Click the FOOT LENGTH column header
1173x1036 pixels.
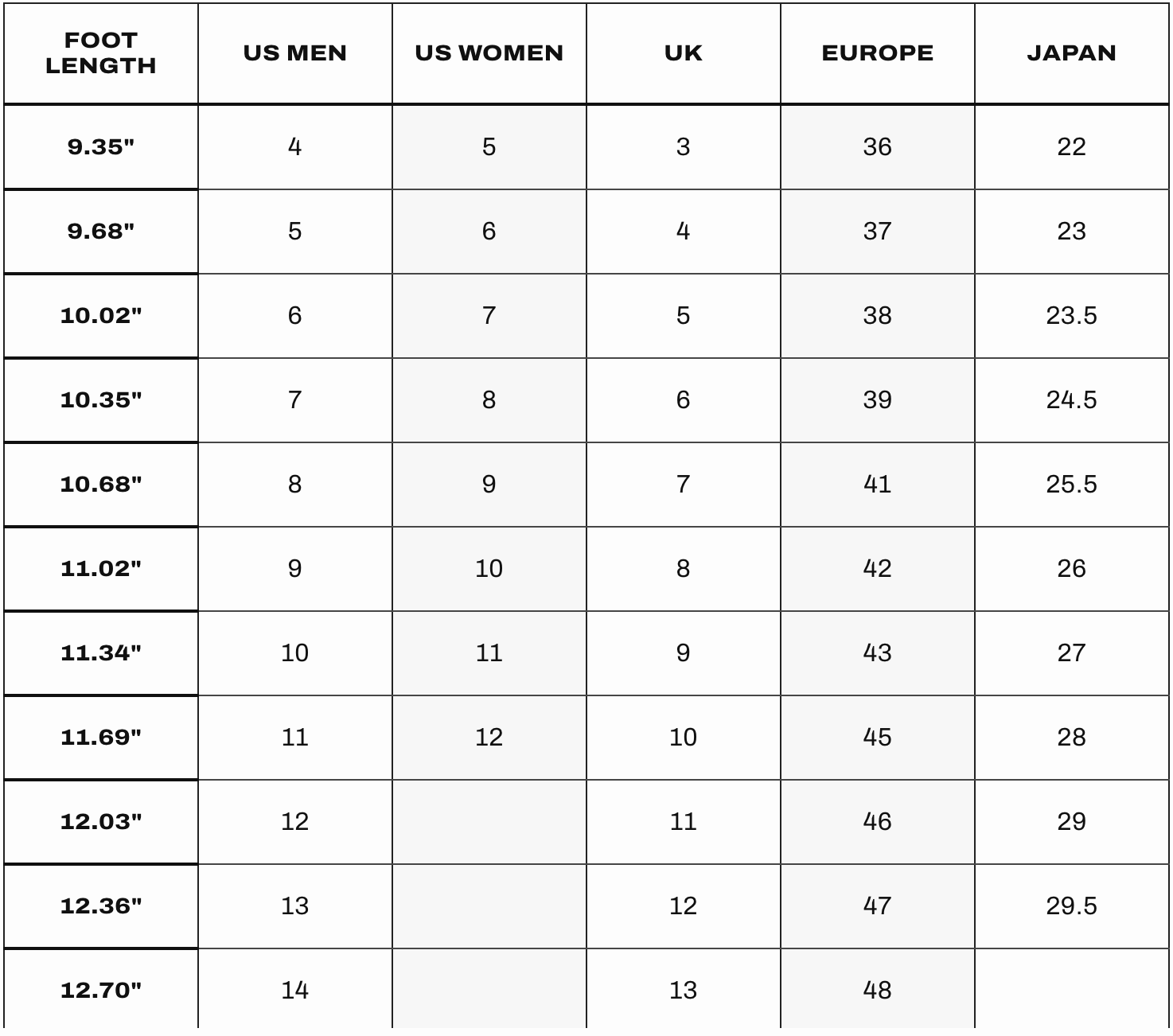click(x=101, y=53)
